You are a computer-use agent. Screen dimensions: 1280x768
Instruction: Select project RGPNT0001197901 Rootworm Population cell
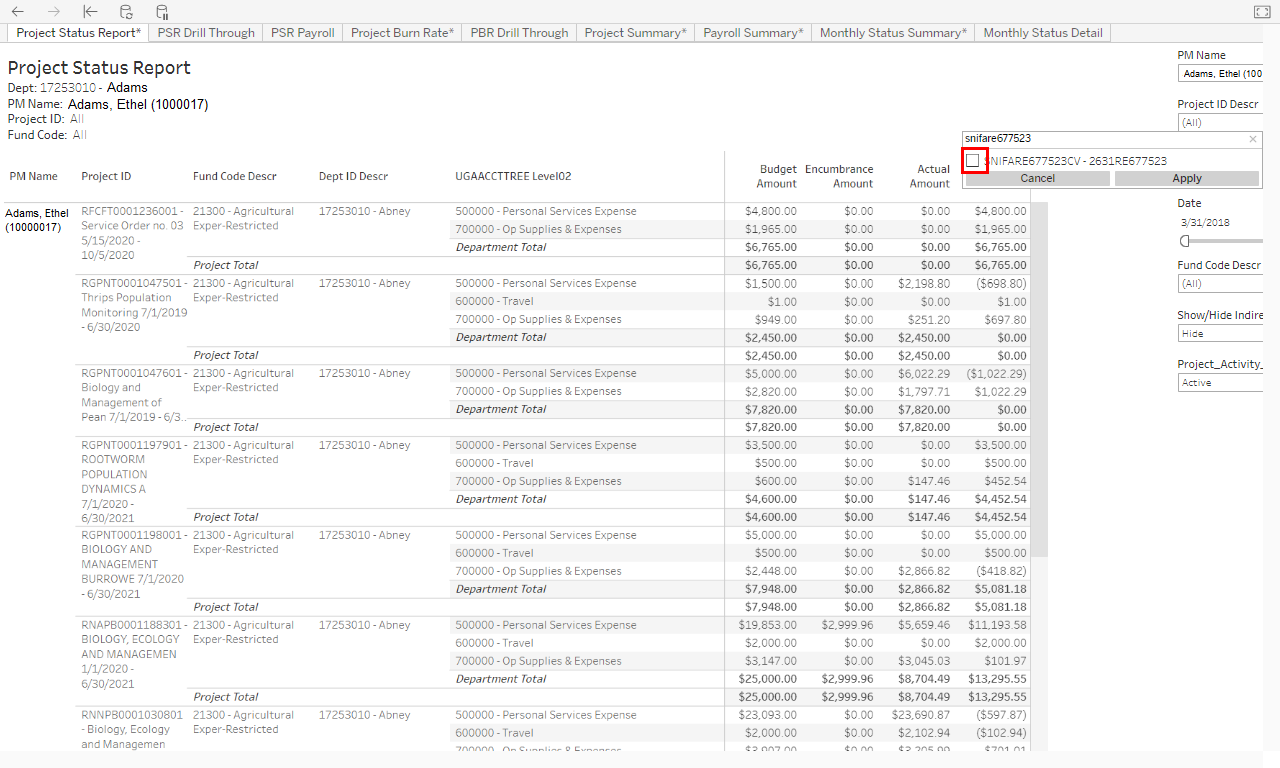point(133,482)
